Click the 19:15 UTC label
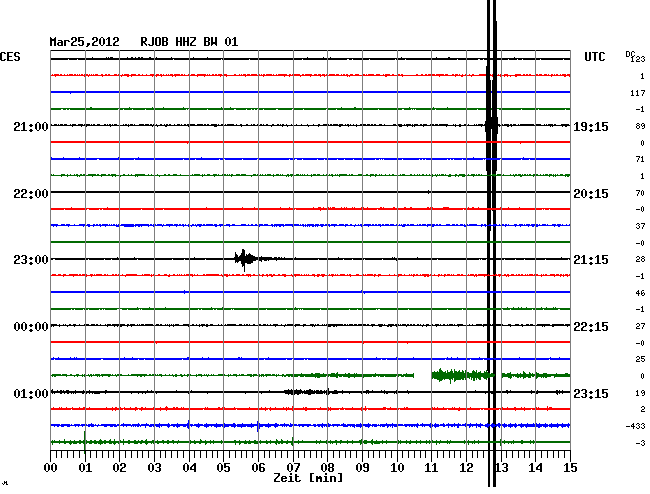Screen dimensions: 650x494 591,126
